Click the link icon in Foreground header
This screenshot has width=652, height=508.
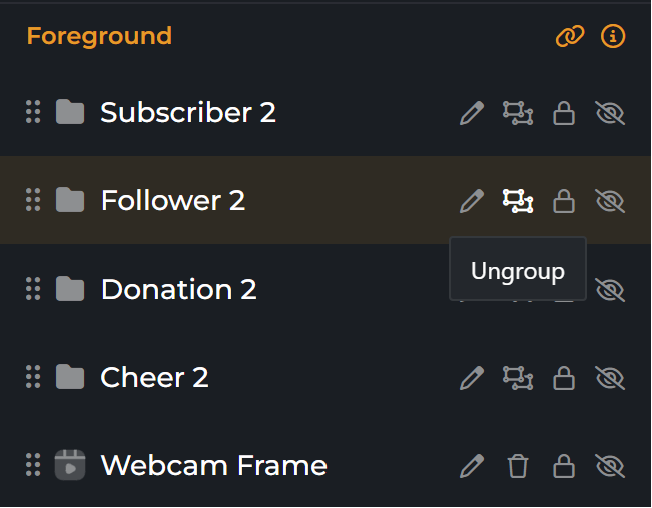tap(570, 37)
